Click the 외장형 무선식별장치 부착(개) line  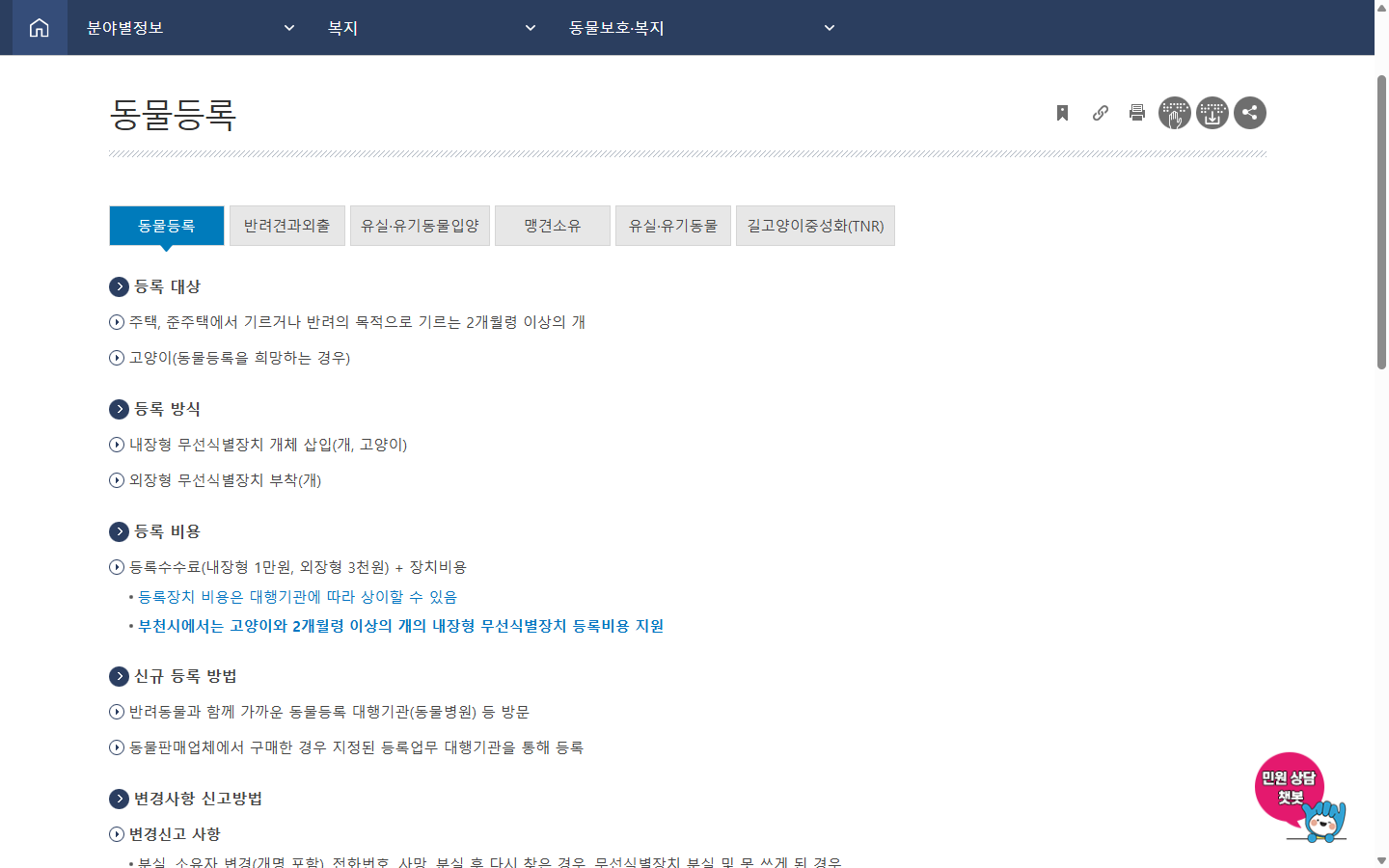click(225, 480)
